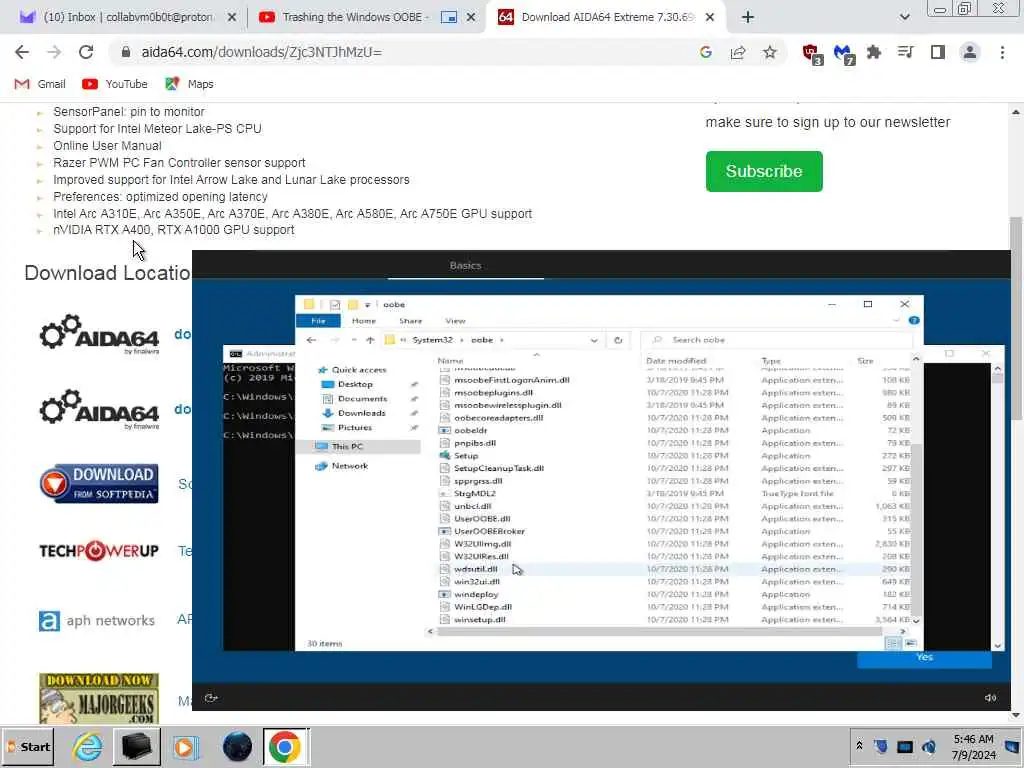Open the Google icon in address bar

pyautogui.click(x=705, y=52)
